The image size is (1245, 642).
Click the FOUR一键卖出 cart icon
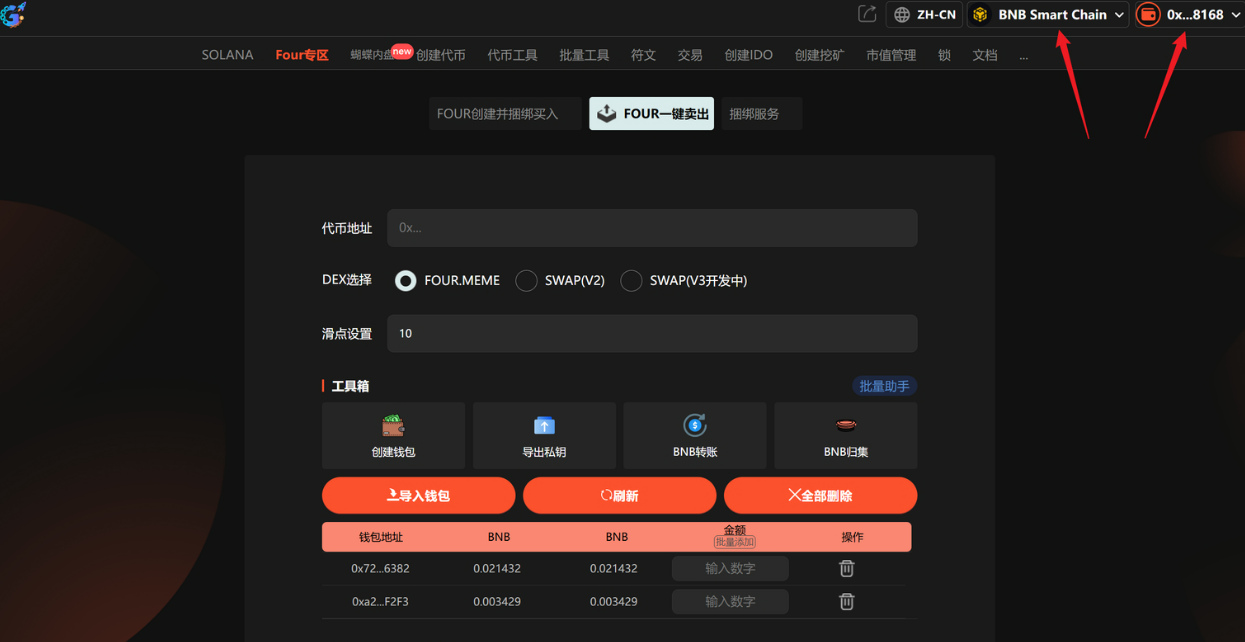click(x=605, y=113)
